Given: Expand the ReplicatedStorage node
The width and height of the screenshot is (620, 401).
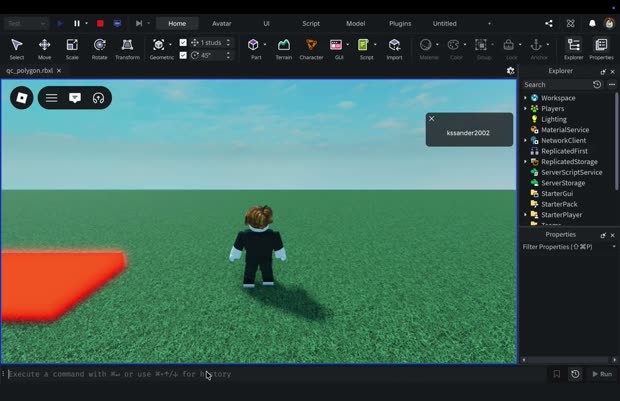Looking at the screenshot, I should 525,162.
